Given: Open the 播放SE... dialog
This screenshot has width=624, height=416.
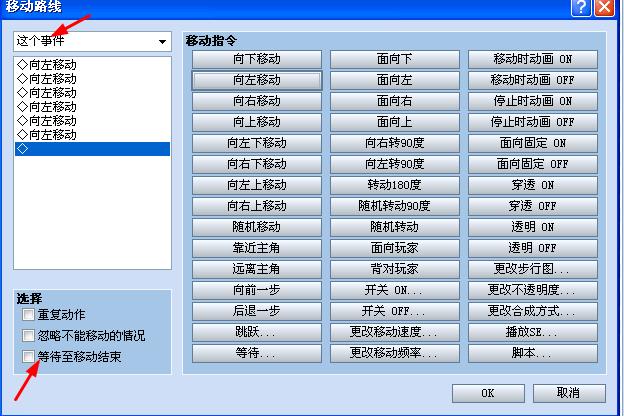Looking at the screenshot, I should pos(533,332).
